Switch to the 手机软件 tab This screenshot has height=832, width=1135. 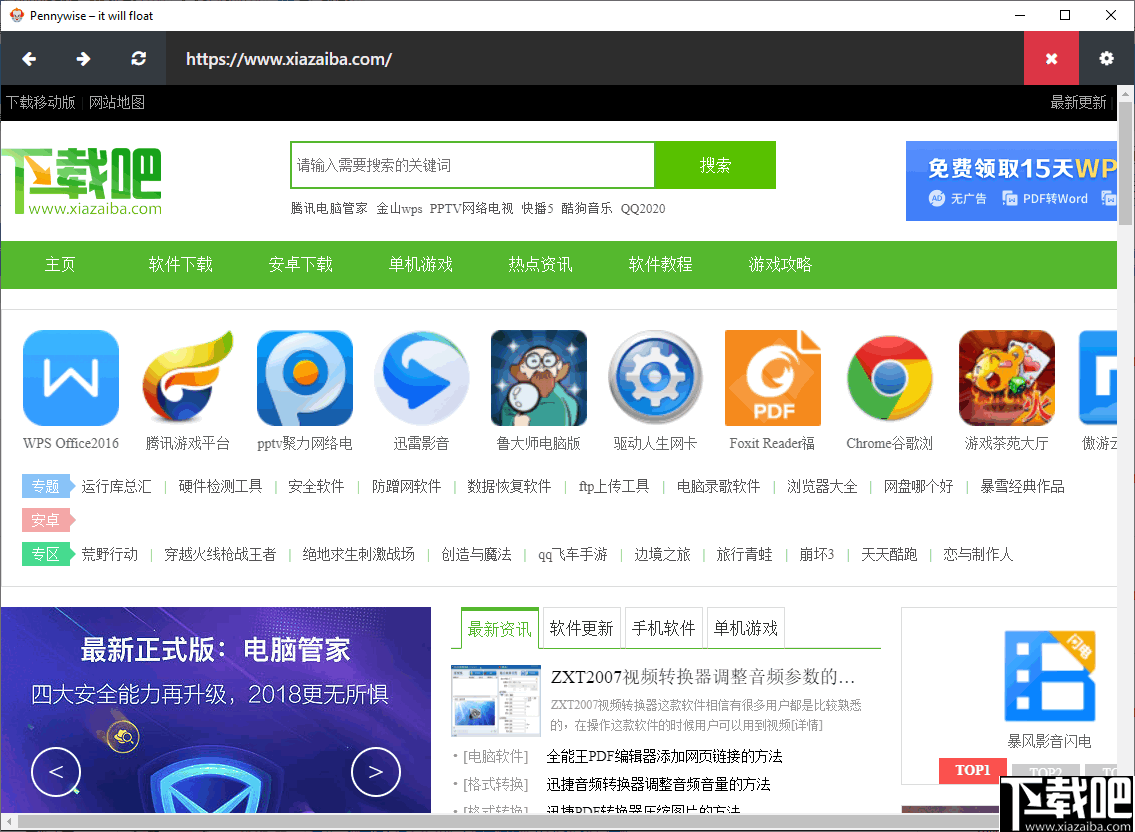point(663,628)
